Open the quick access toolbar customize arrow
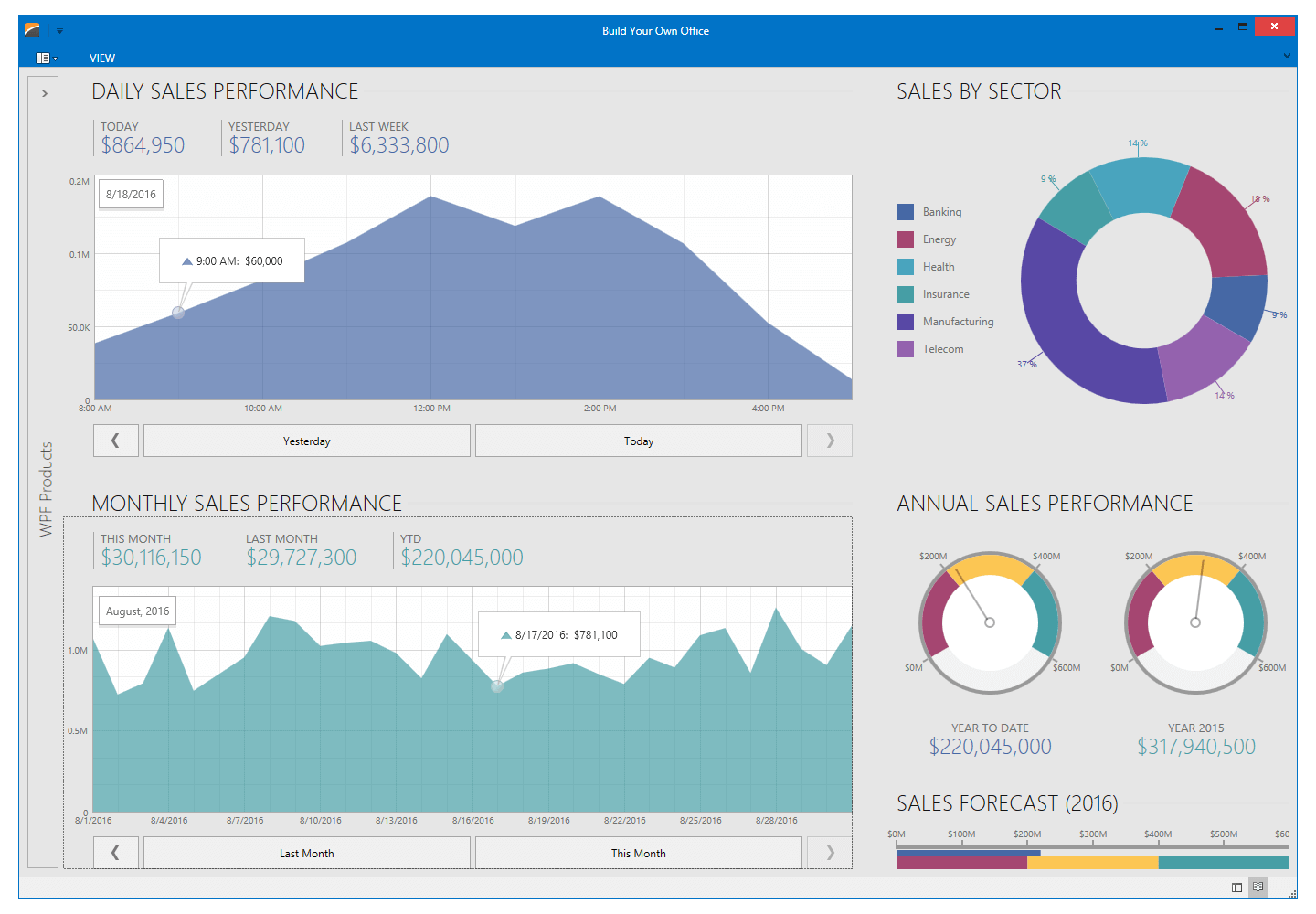The image size is (1316, 914). coord(60,31)
